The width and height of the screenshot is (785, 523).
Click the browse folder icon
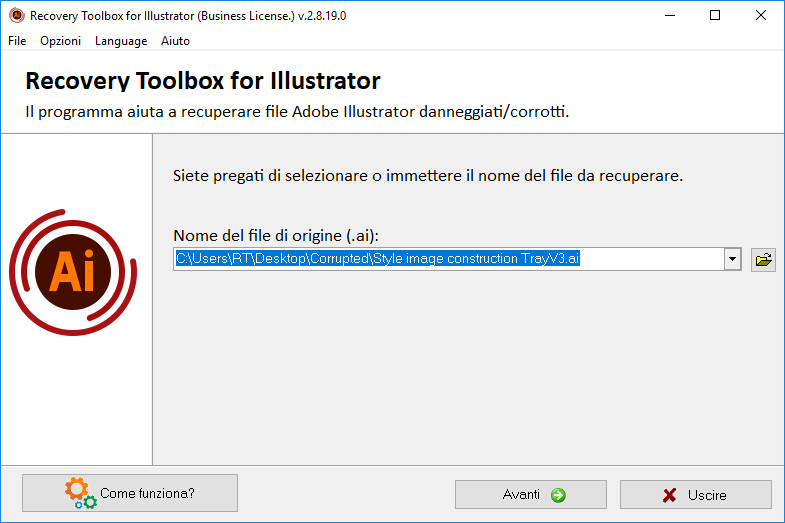coord(763,260)
